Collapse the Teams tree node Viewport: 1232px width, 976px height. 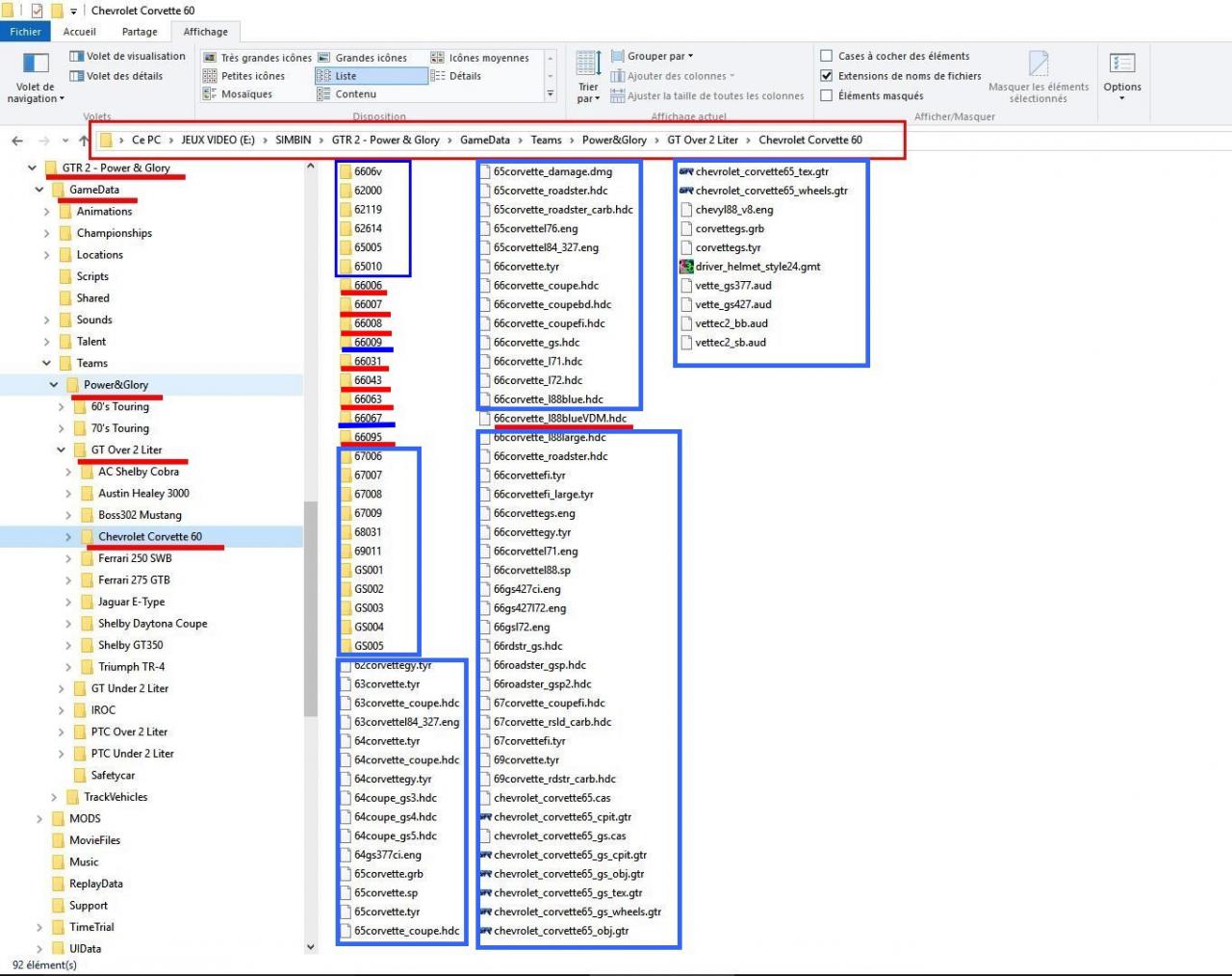[x=46, y=363]
